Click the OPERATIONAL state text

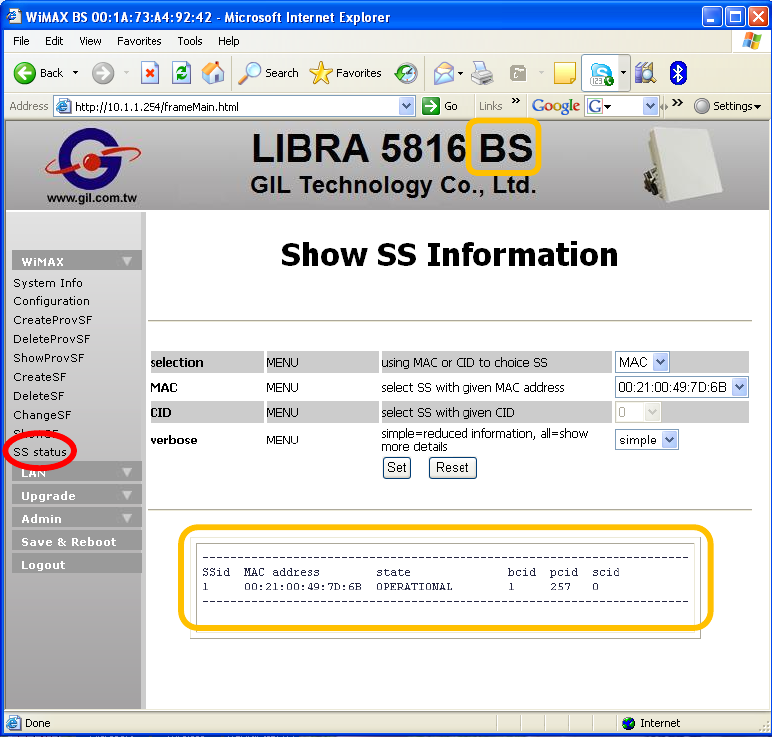point(414,586)
